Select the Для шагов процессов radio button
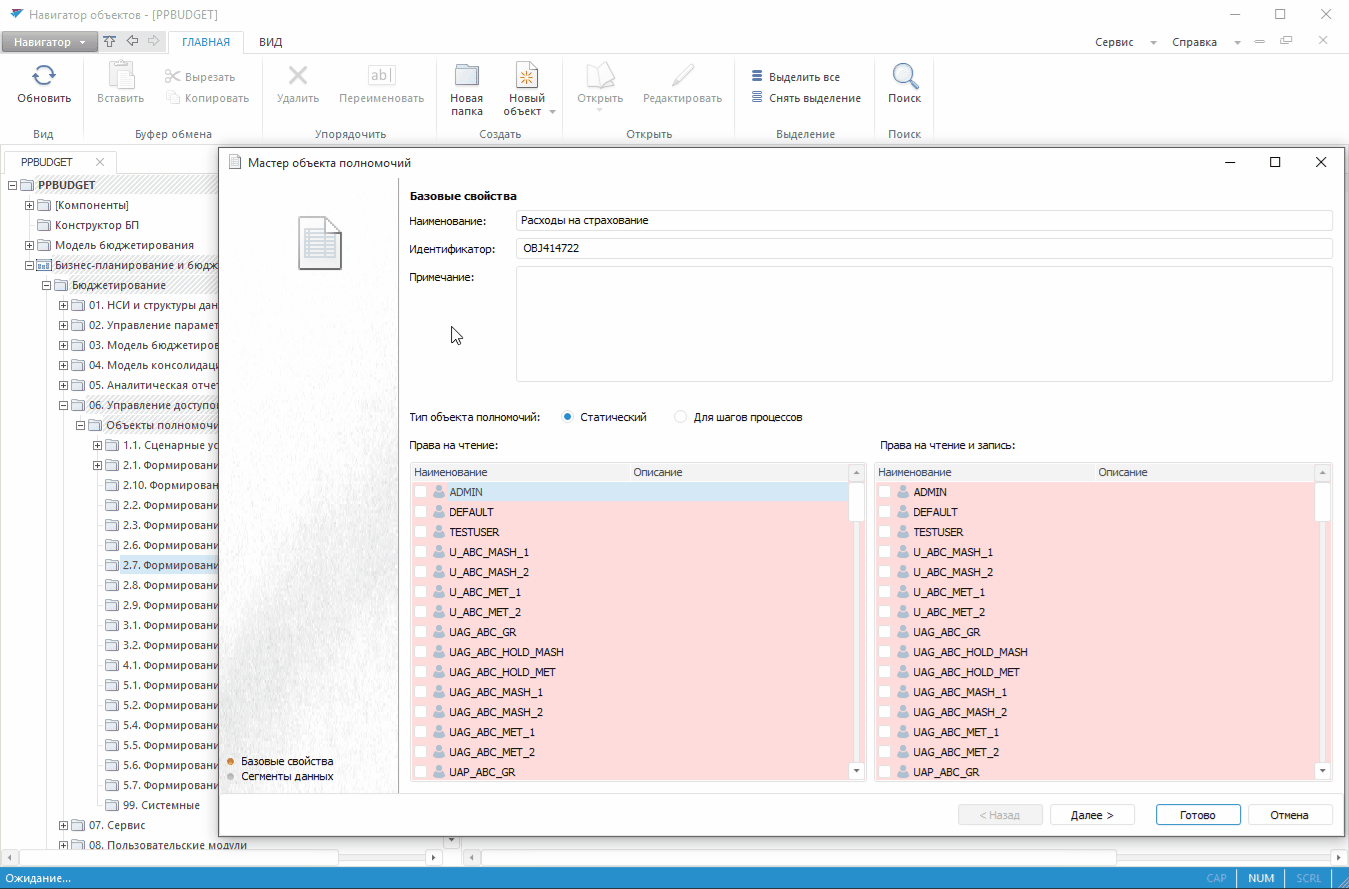 681,417
